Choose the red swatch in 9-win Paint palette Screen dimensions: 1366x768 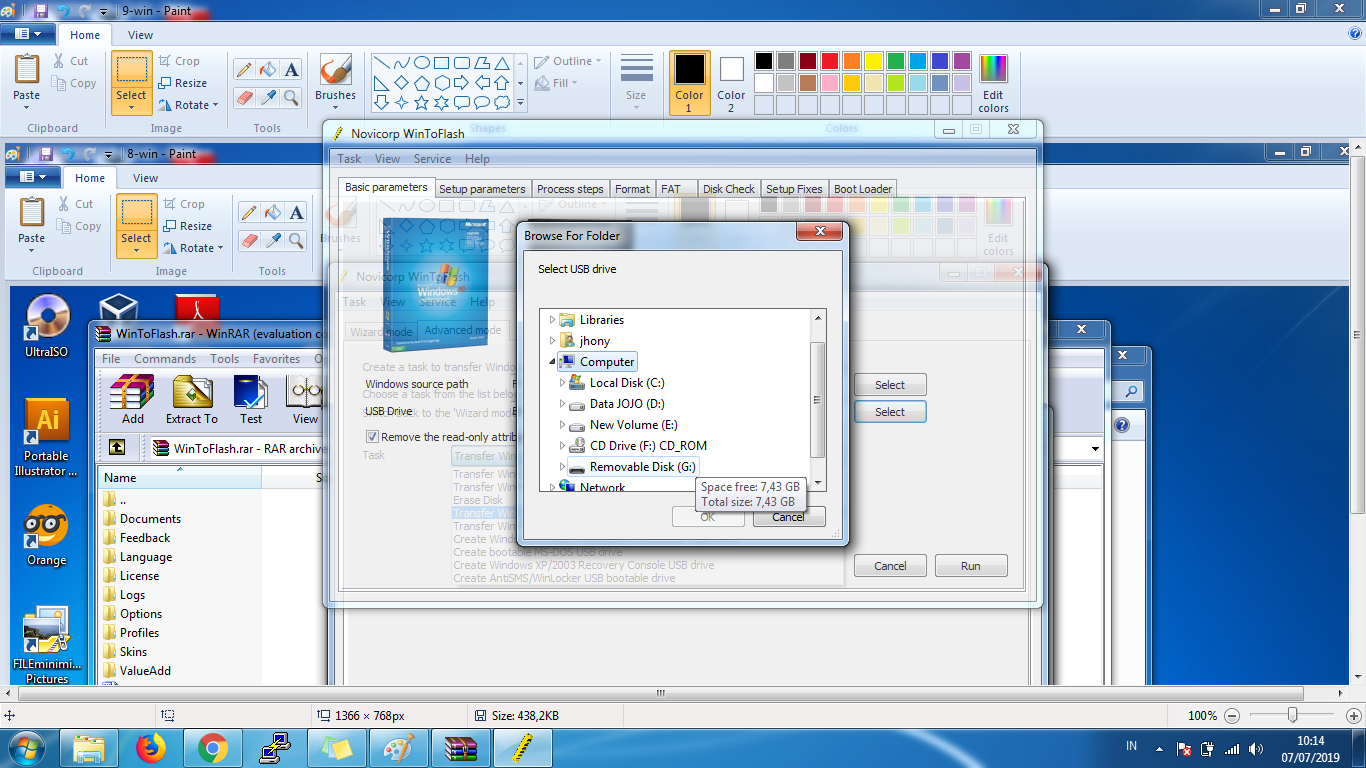pos(829,61)
